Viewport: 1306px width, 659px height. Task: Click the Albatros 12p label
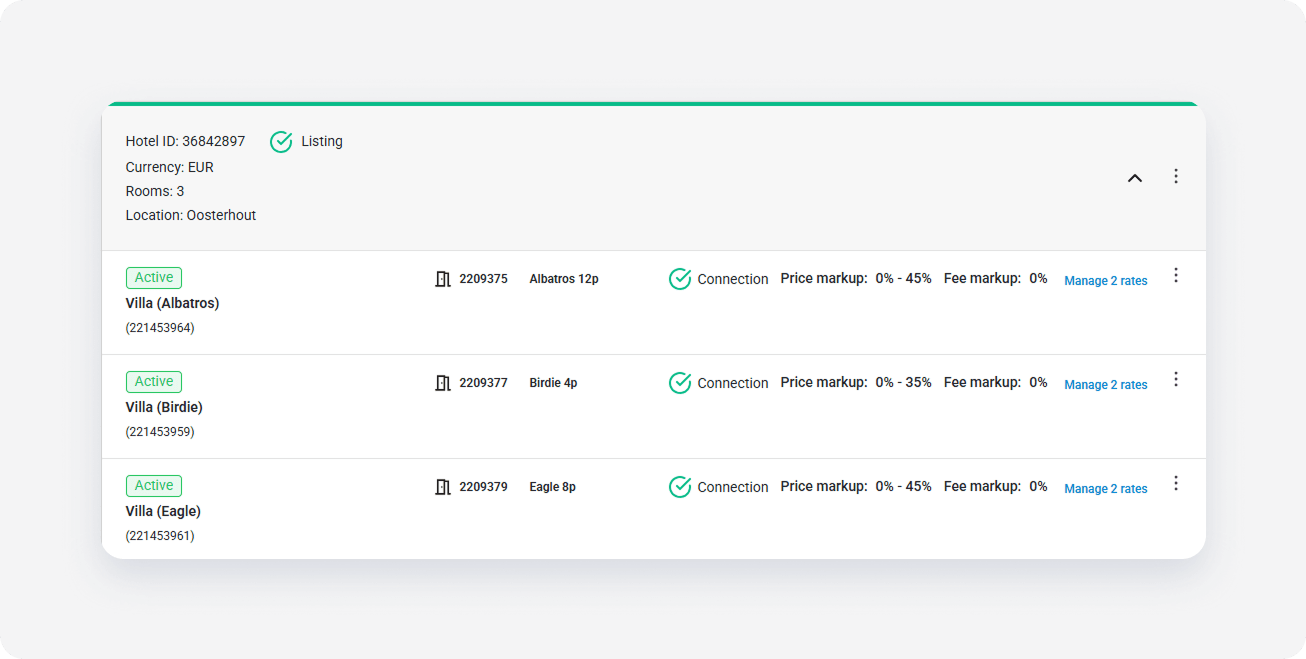tap(564, 279)
